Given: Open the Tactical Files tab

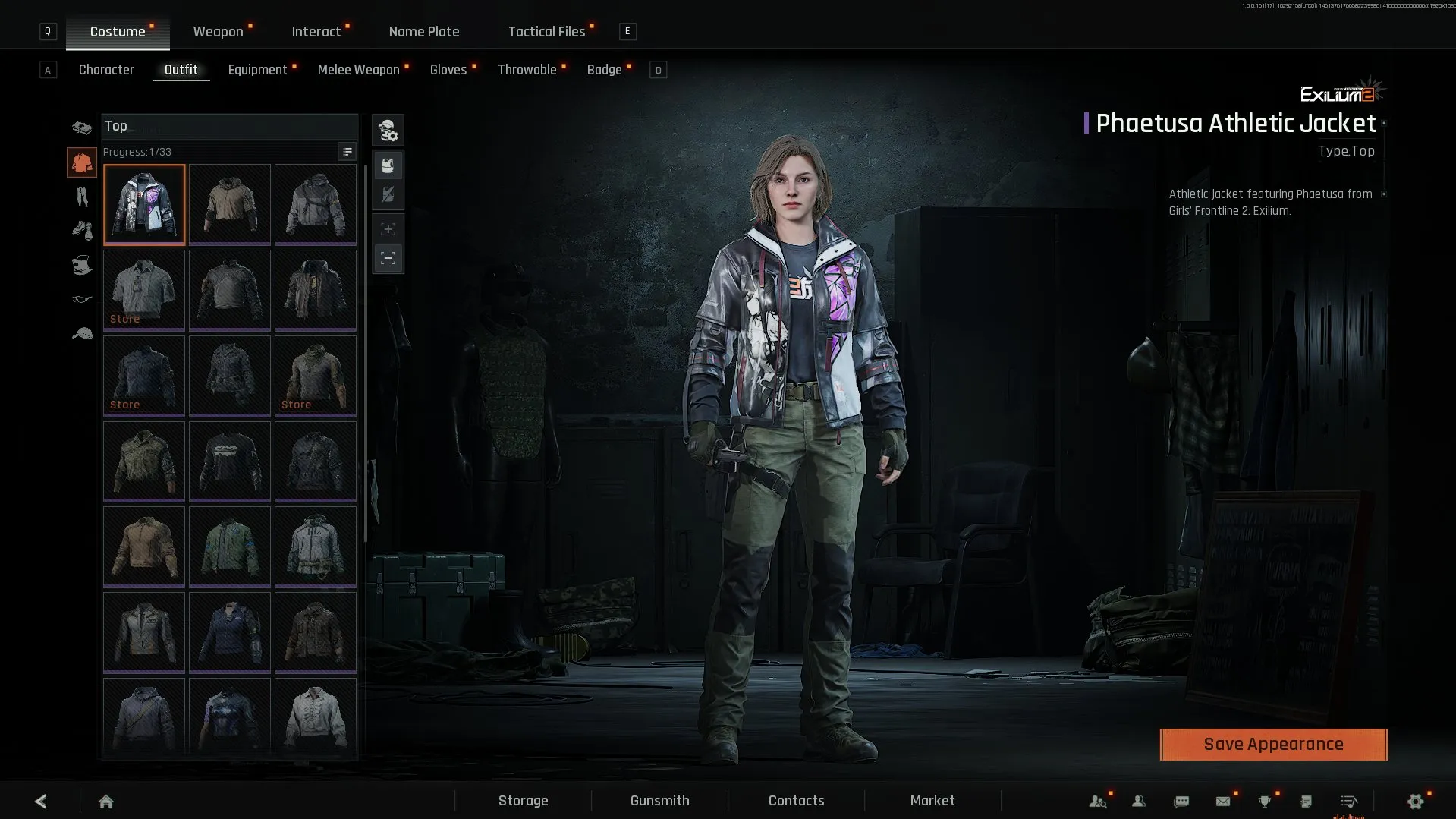Looking at the screenshot, I should [547, 32].
